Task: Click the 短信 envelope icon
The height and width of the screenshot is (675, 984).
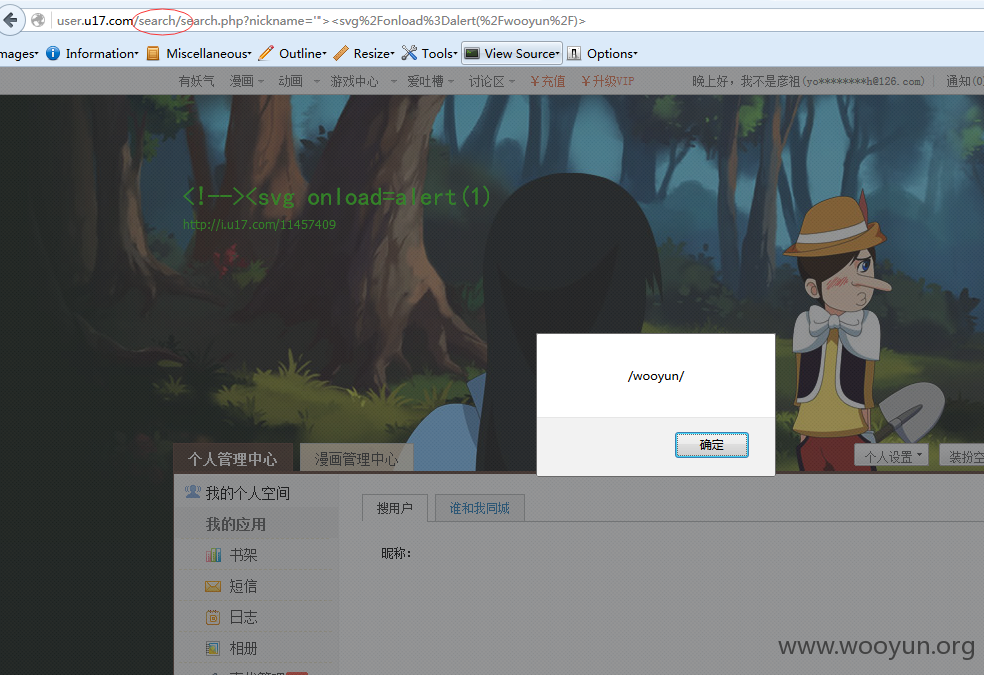Action: click(x=213, y=586)
